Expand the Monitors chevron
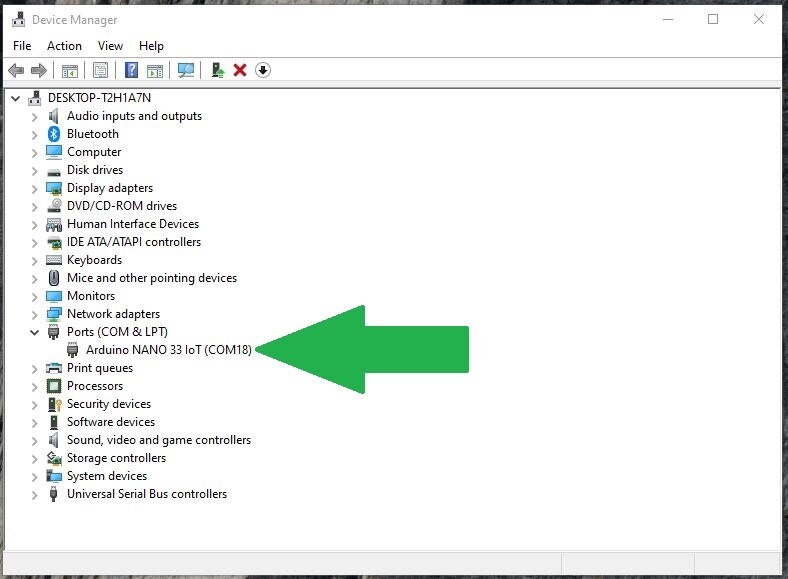 34,297
